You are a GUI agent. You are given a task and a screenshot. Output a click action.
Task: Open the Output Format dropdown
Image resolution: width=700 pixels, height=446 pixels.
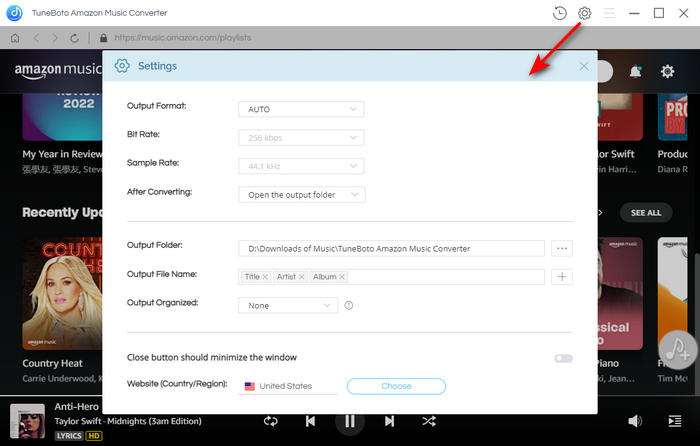(301, 109)
